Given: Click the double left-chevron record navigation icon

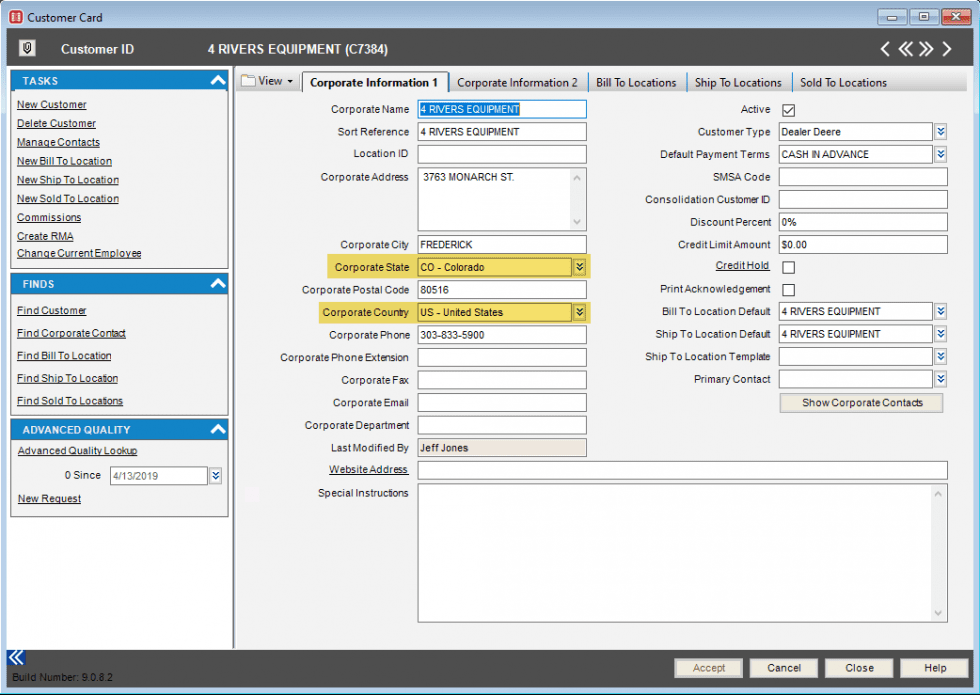Looking at the screenshot, I should point(905,48).
